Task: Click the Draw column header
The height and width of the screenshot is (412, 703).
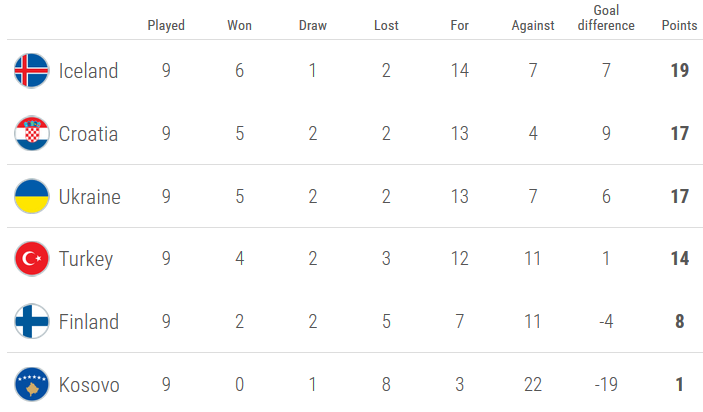Action: coord(313,26)
